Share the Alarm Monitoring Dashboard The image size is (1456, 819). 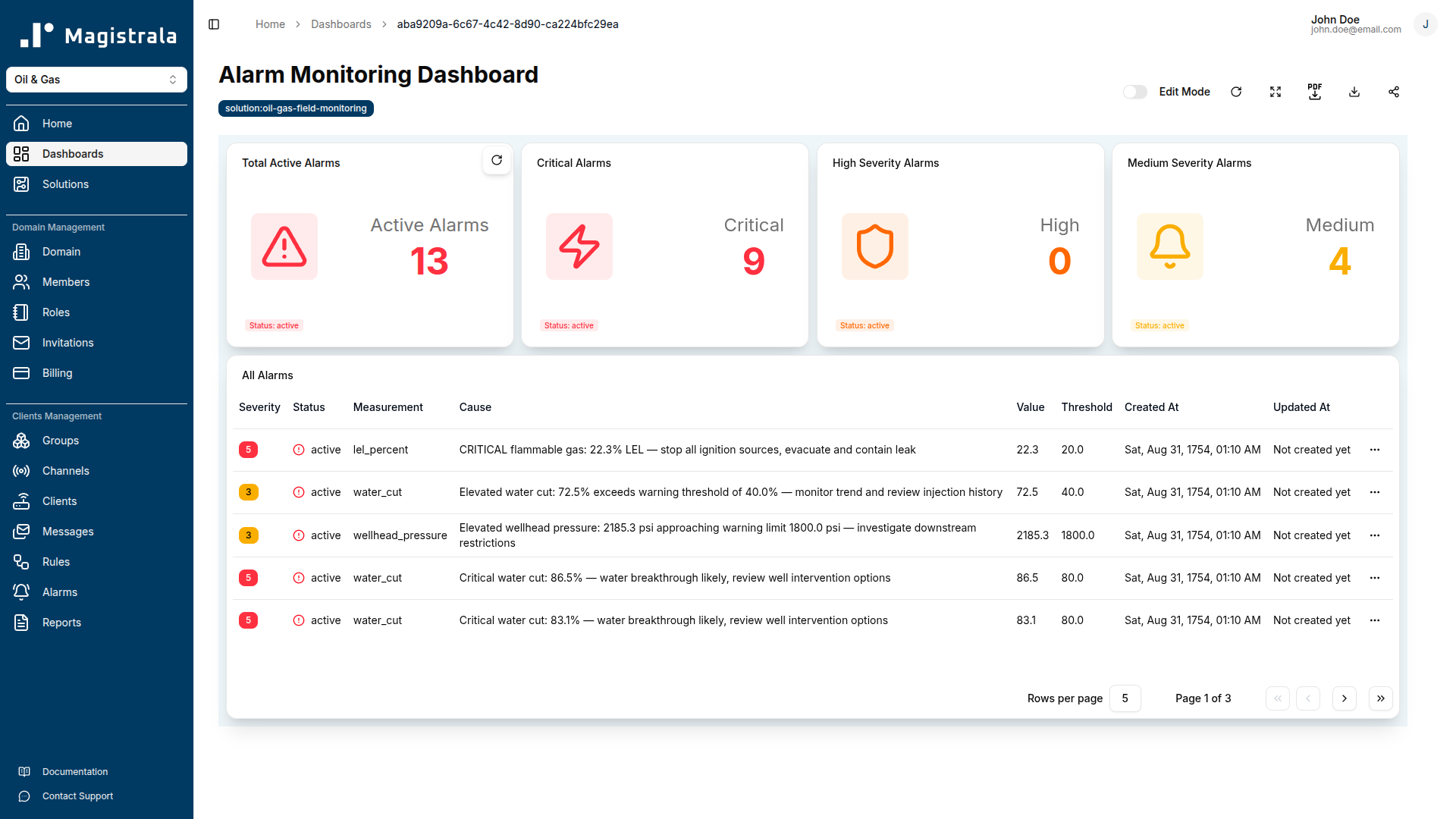tap(1394, 92)
